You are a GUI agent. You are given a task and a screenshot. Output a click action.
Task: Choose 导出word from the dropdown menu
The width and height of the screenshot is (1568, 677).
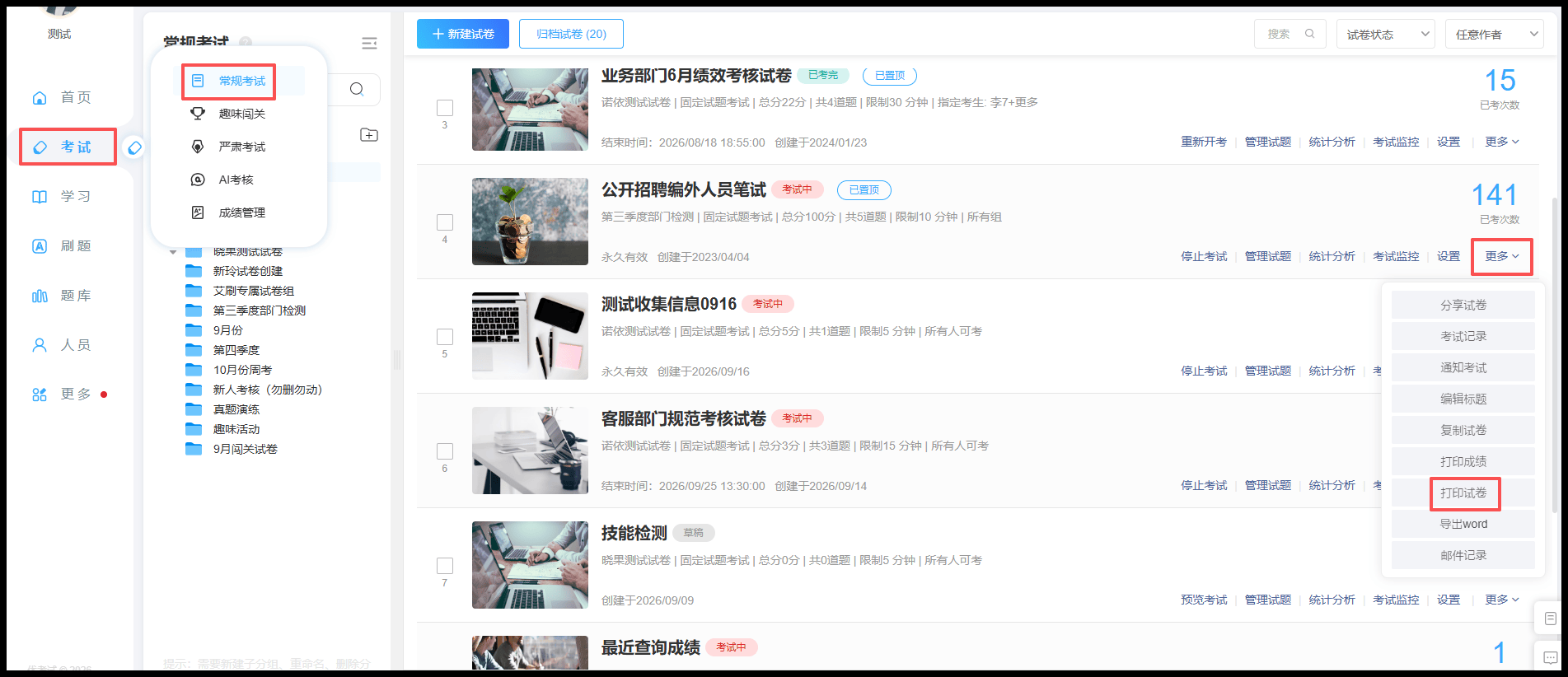pos(1463,524)
